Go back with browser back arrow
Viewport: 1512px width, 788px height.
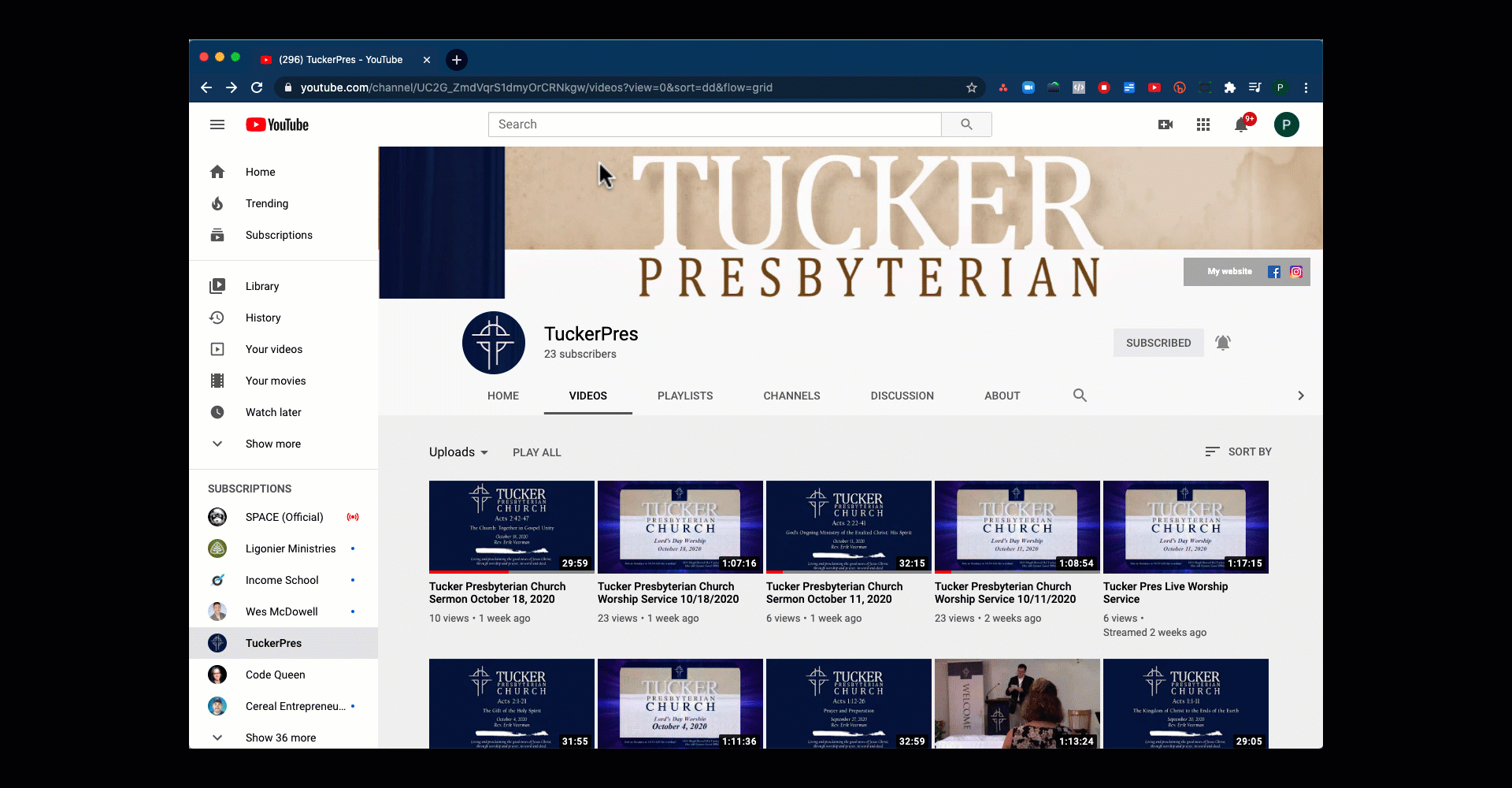point(206,87)
